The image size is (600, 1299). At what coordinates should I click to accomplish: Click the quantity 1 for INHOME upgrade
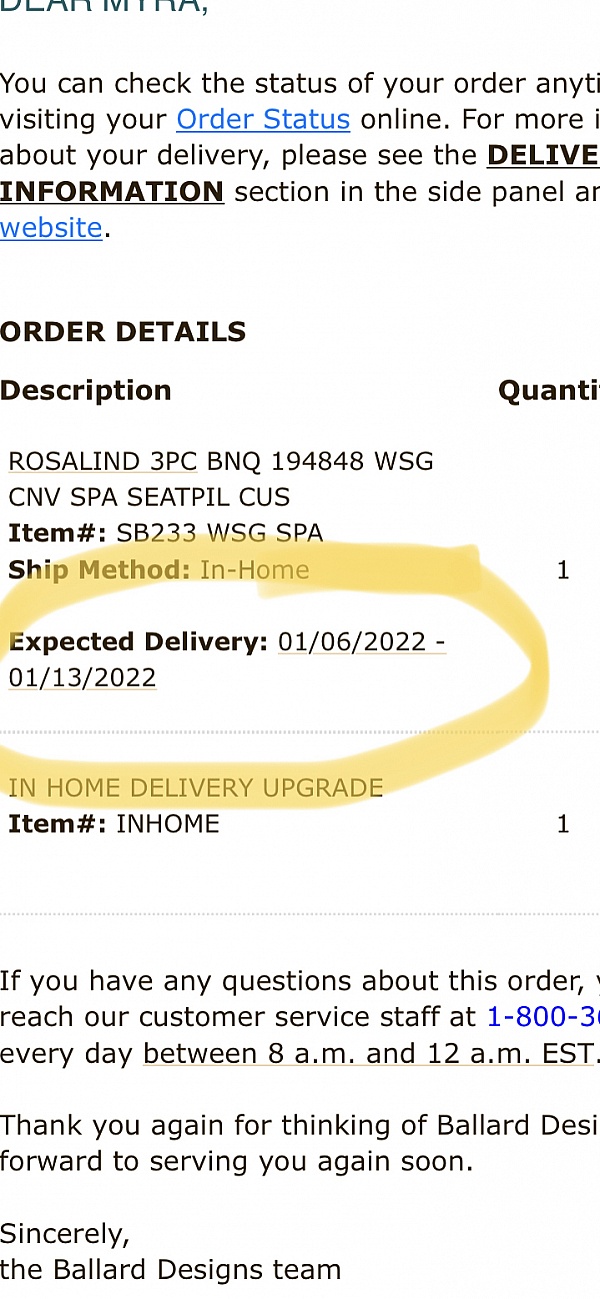pyautogui.click(x=563, y=824)
